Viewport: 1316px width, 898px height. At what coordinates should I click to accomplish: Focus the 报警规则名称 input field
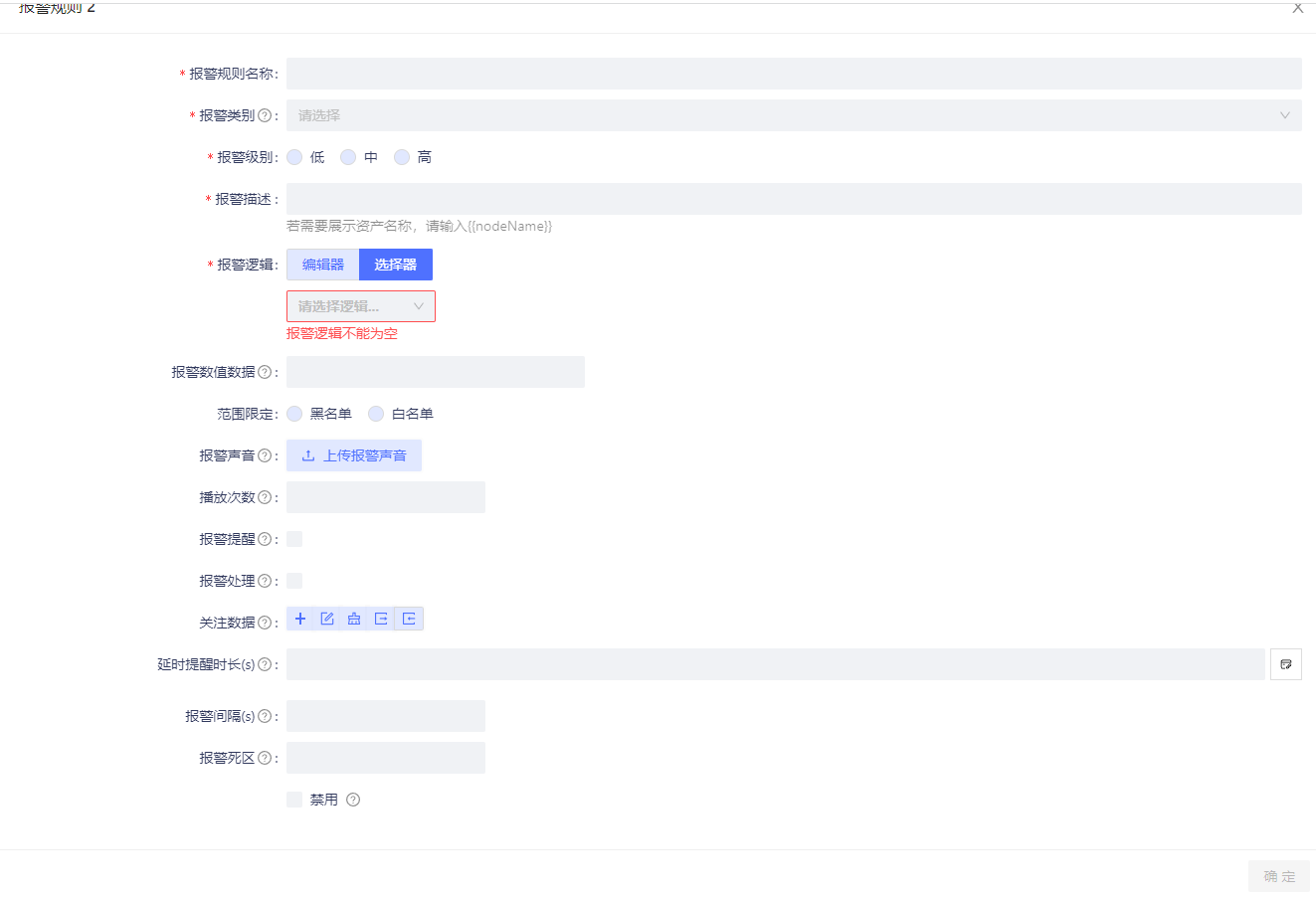(794, 74)
